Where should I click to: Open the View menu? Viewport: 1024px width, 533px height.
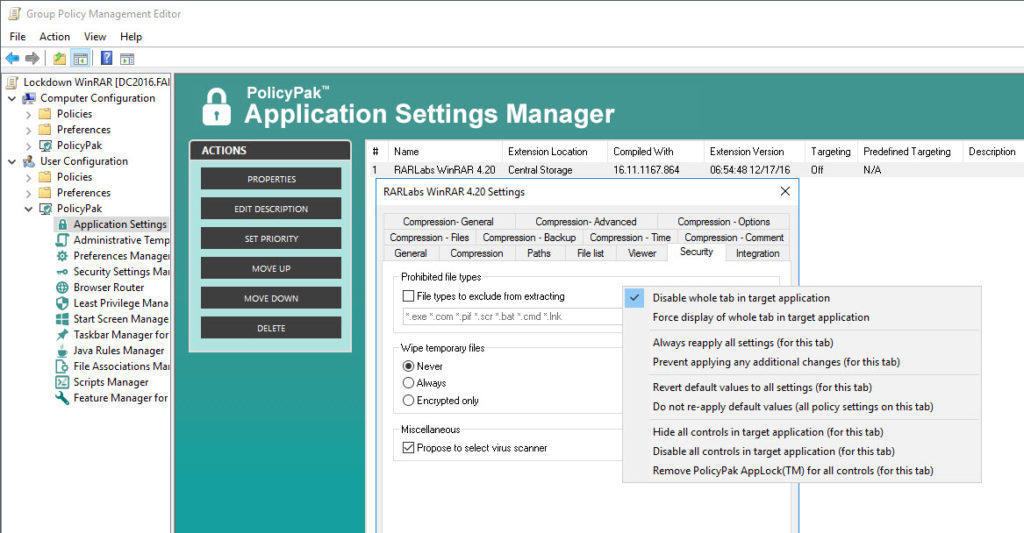pyautogui.click(x=95, y=37)
